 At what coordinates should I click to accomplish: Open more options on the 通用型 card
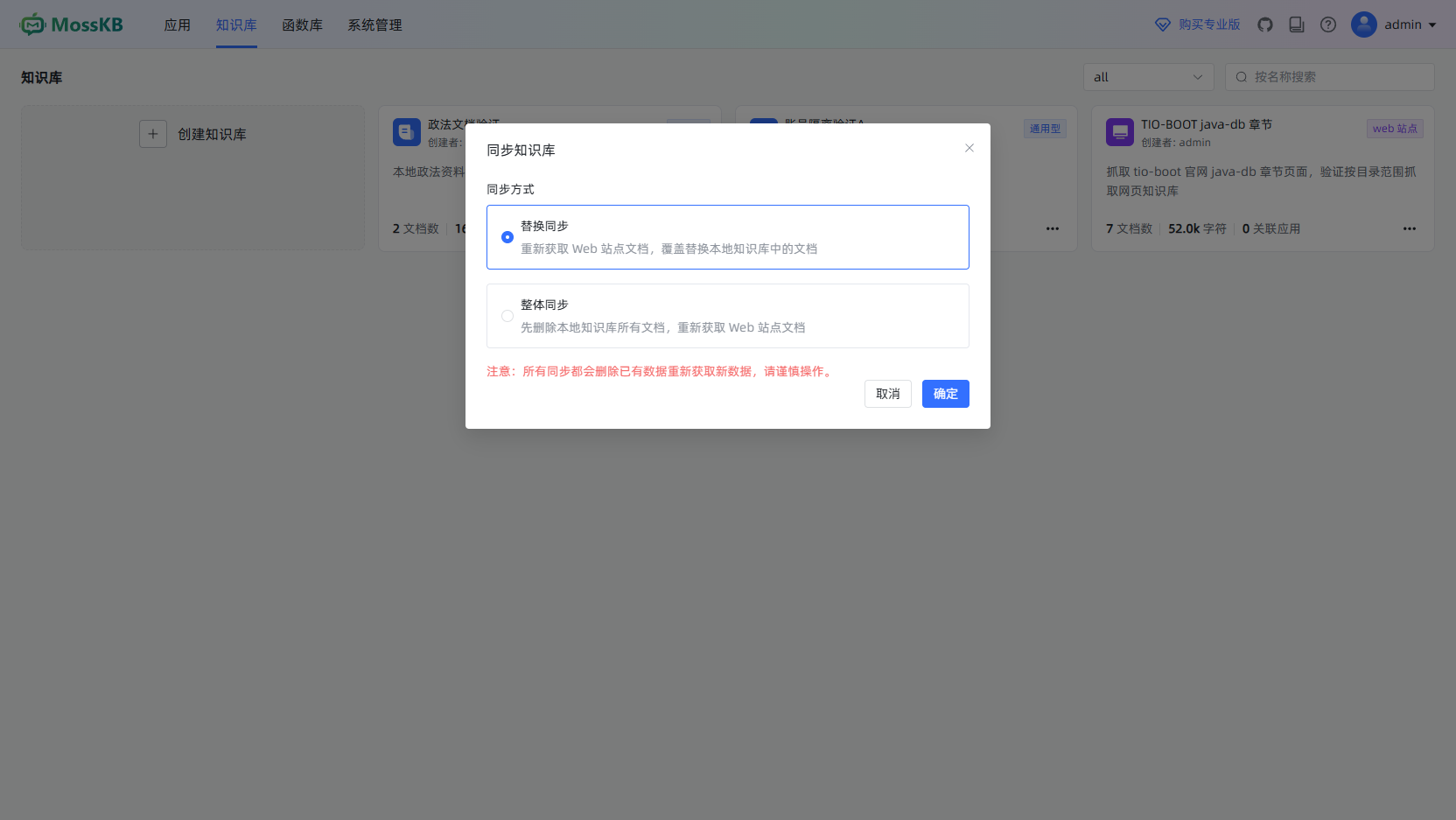pyautogui.click(x=1053, y=228)
